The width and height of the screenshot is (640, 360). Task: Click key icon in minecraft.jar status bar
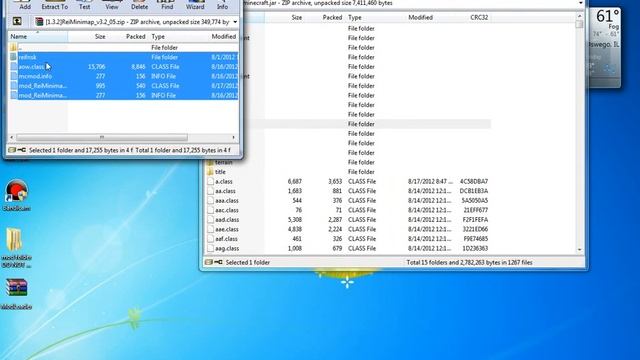[x=218, y=262]
